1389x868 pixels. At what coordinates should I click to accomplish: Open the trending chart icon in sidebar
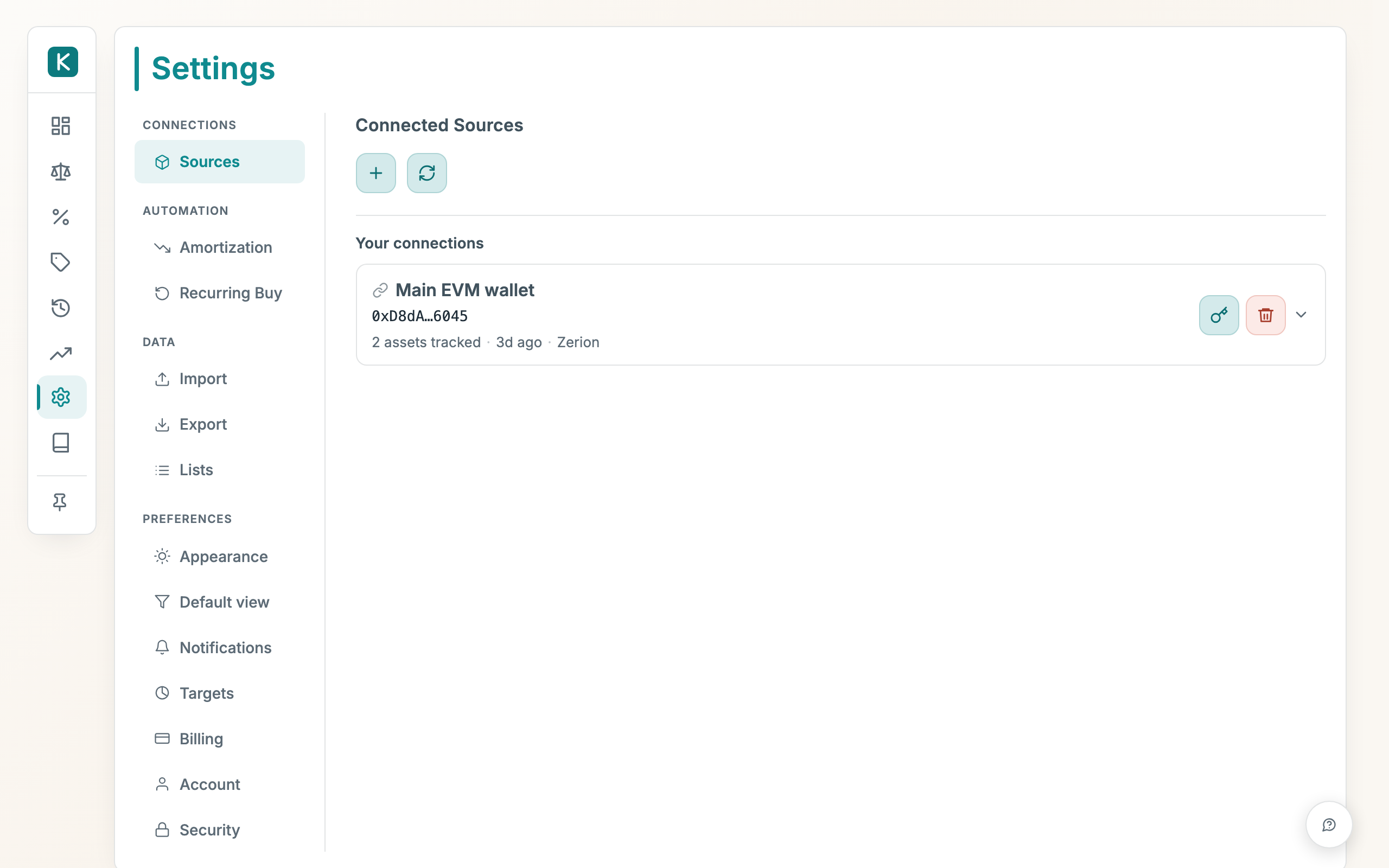(x=61, y=354)
